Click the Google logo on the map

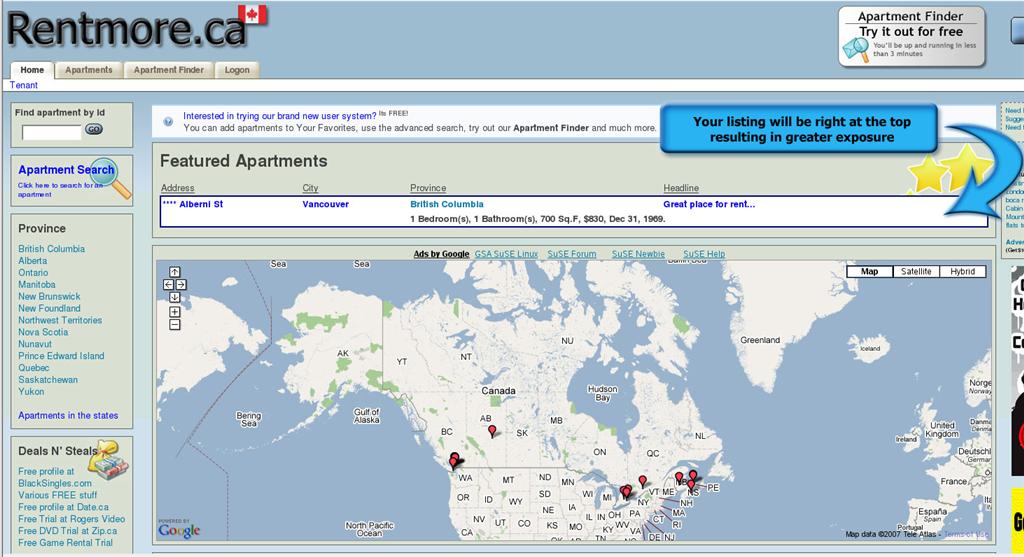pyautogui.click(x=179, y=529)
